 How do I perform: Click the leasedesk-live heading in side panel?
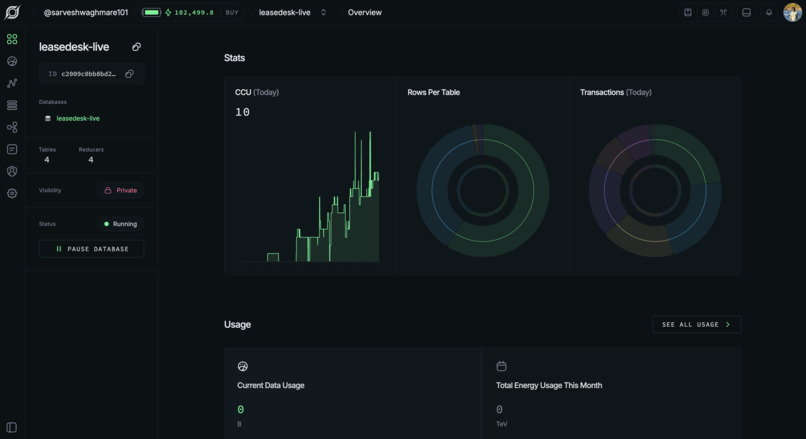tap(74, 47)
